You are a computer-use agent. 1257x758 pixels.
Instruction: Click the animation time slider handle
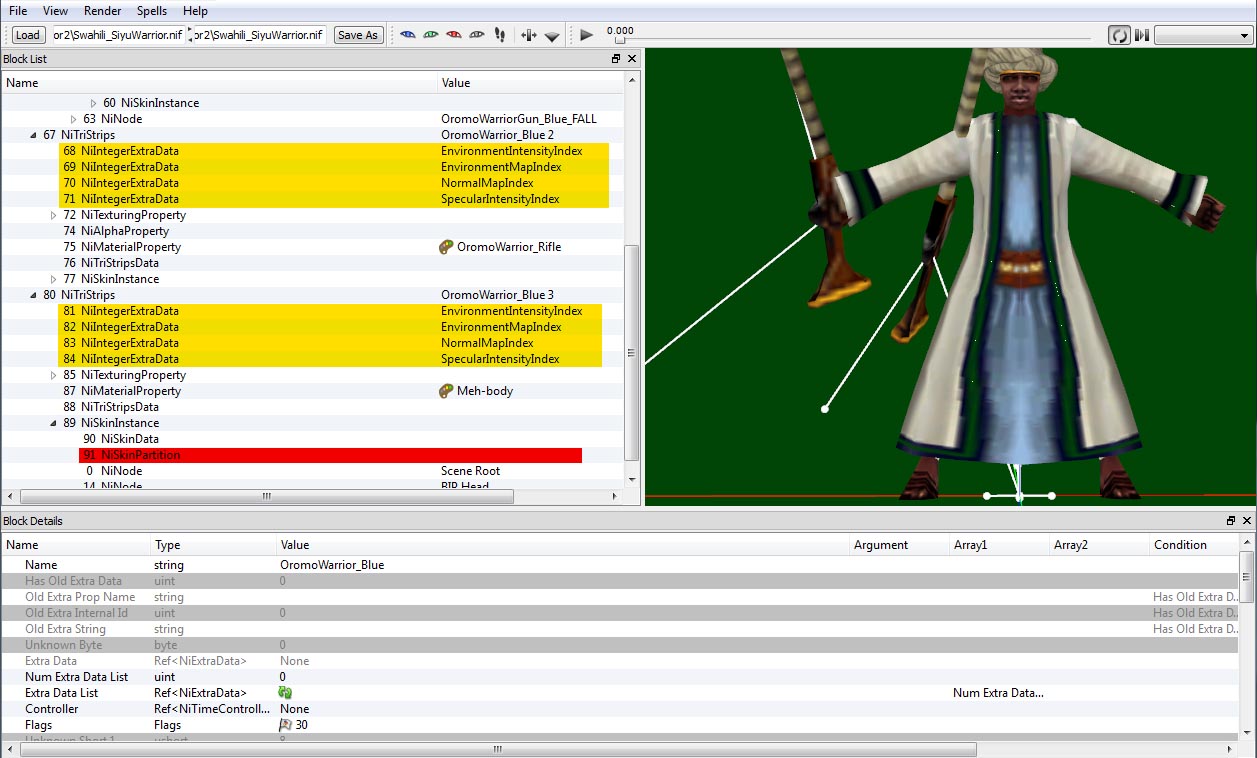click(x=620, y=40)
